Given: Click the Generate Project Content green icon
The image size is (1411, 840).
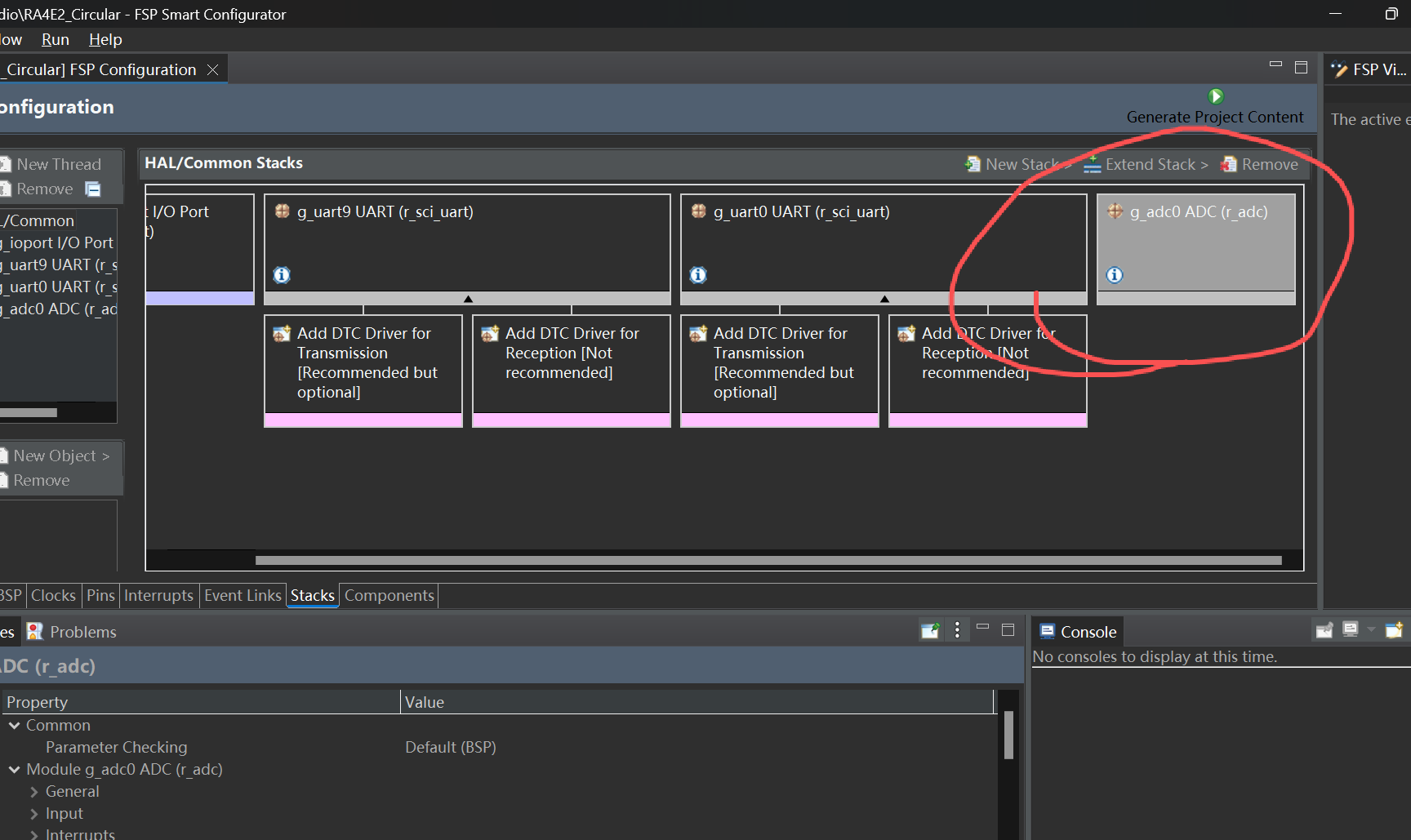Looking at the screenshot, I should tap(1216, 96).
